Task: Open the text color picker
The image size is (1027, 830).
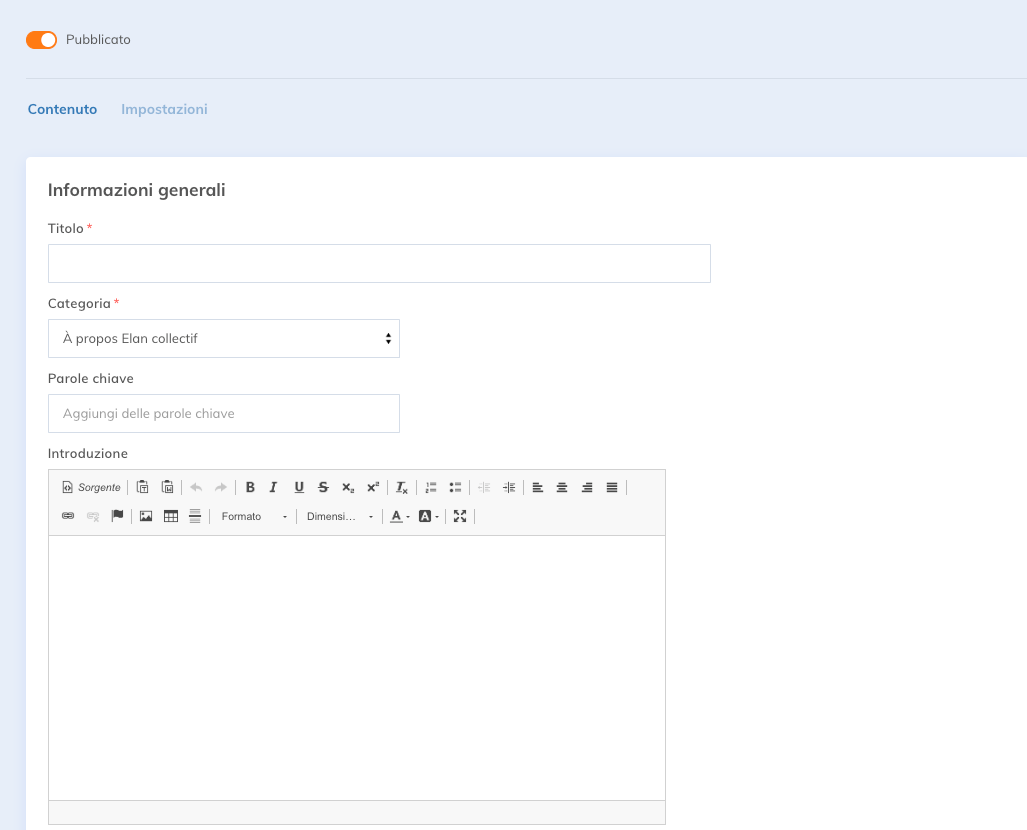Action: coord(400,516)
